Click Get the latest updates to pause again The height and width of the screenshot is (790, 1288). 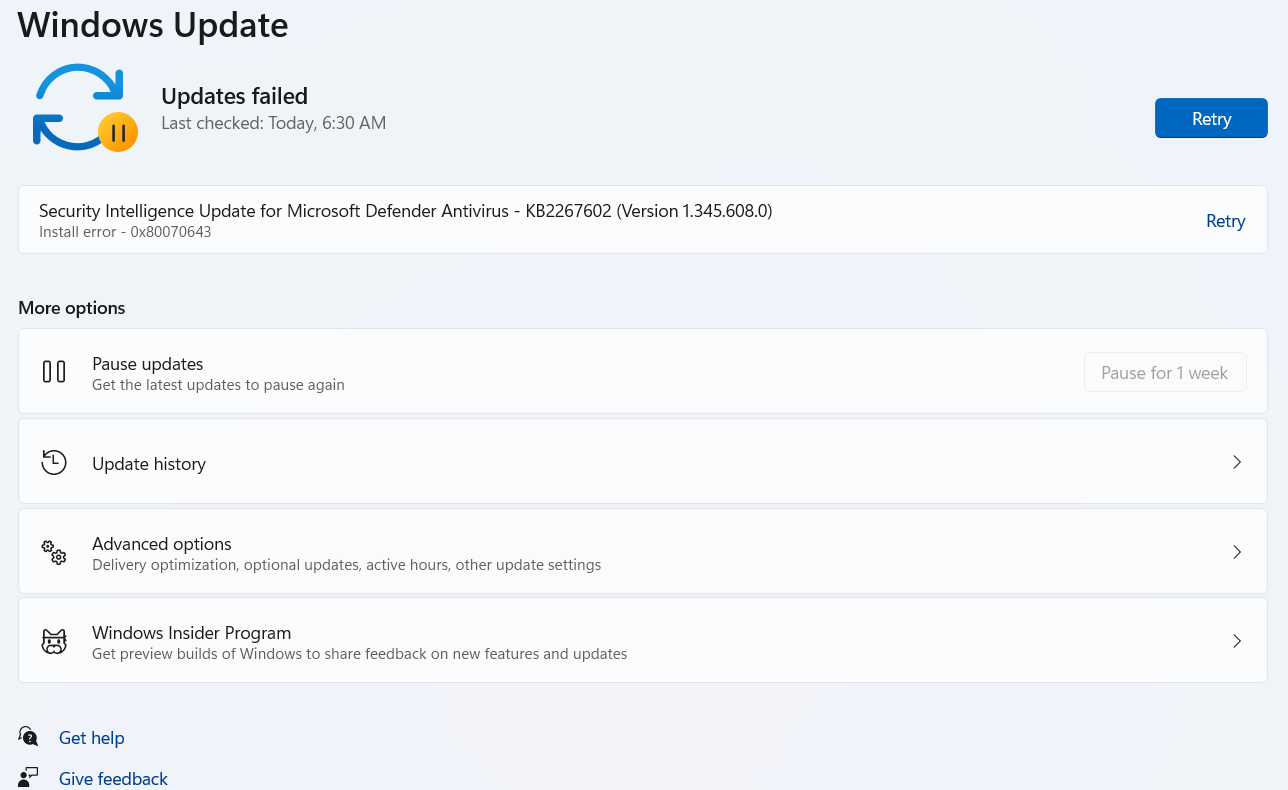[218, 385]
